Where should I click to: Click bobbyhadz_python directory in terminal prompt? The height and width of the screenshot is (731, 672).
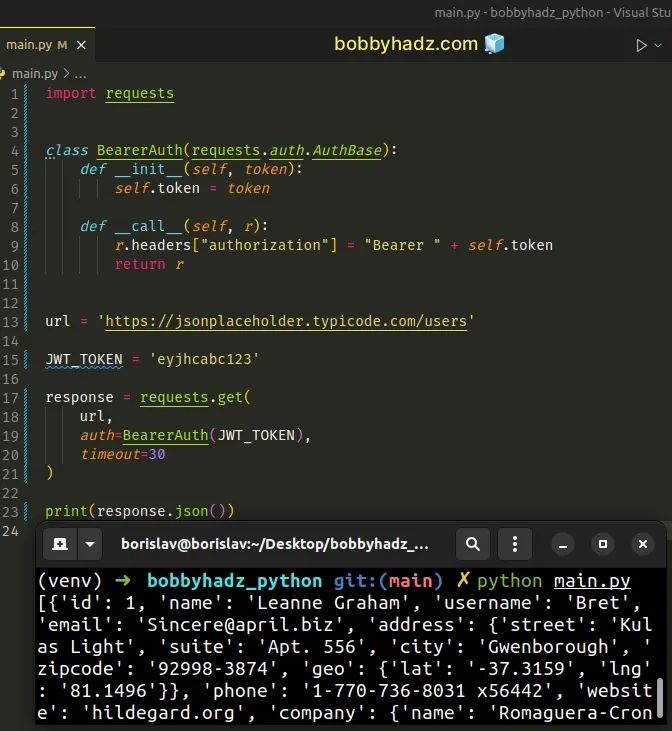coord(235,581)
